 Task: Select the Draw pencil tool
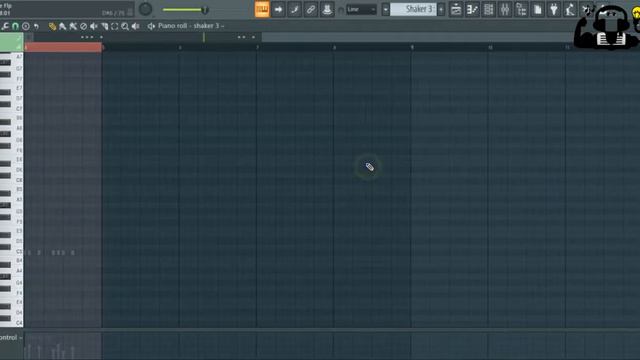pyautogui.click(x=52, y=26)
